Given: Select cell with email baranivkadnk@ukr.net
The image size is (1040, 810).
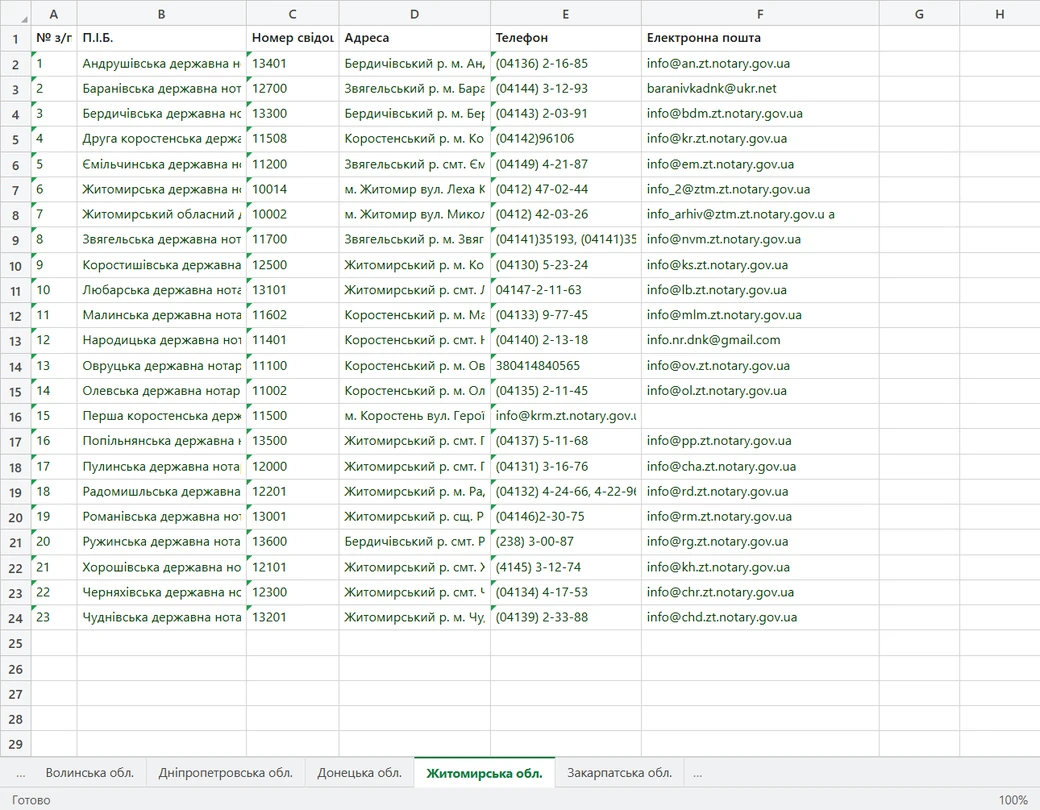Looking at the screenshot, I should coord(760,88).
